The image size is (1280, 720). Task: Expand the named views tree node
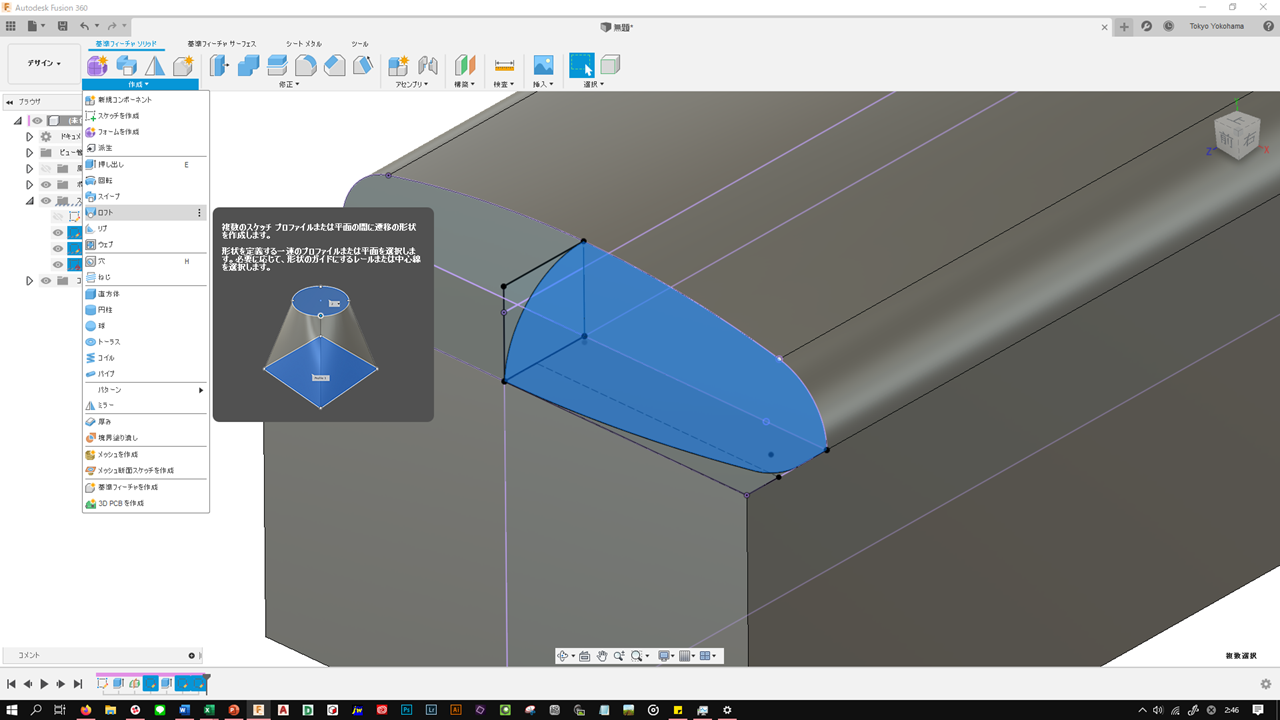pos(30,153)
